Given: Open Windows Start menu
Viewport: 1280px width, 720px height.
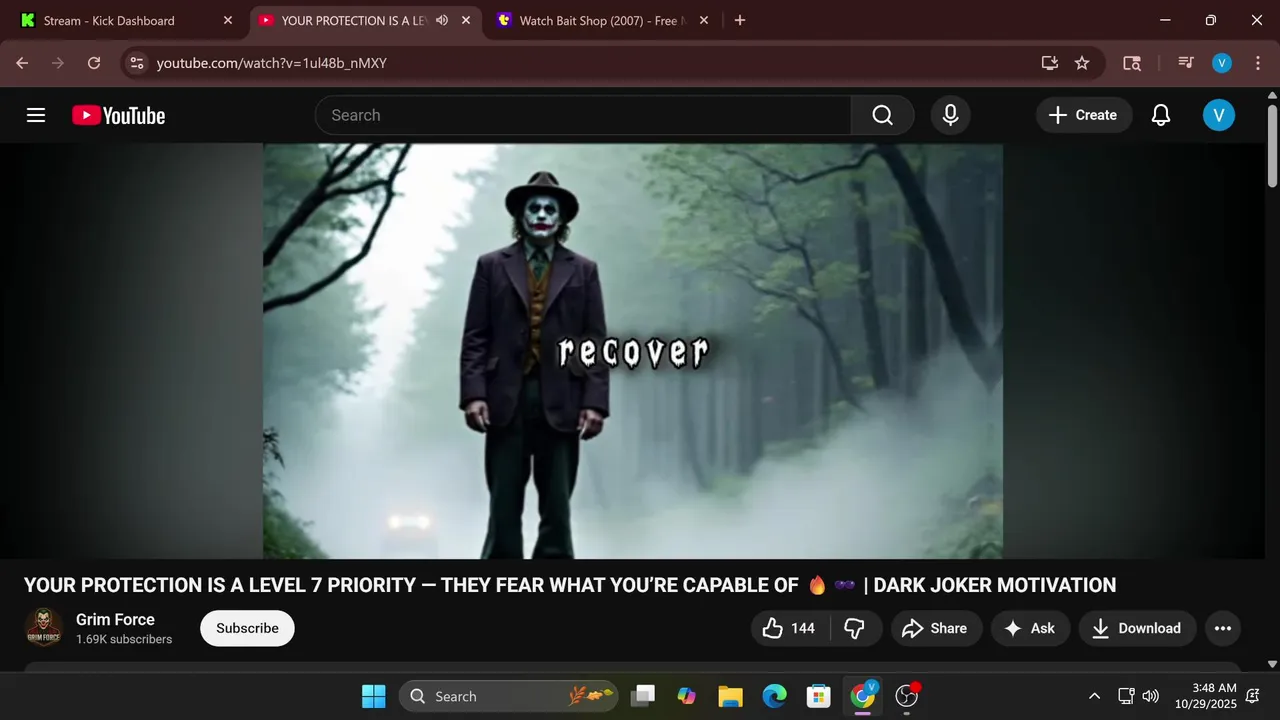Looking at the screenshot, I should click(x=373, y=696).
